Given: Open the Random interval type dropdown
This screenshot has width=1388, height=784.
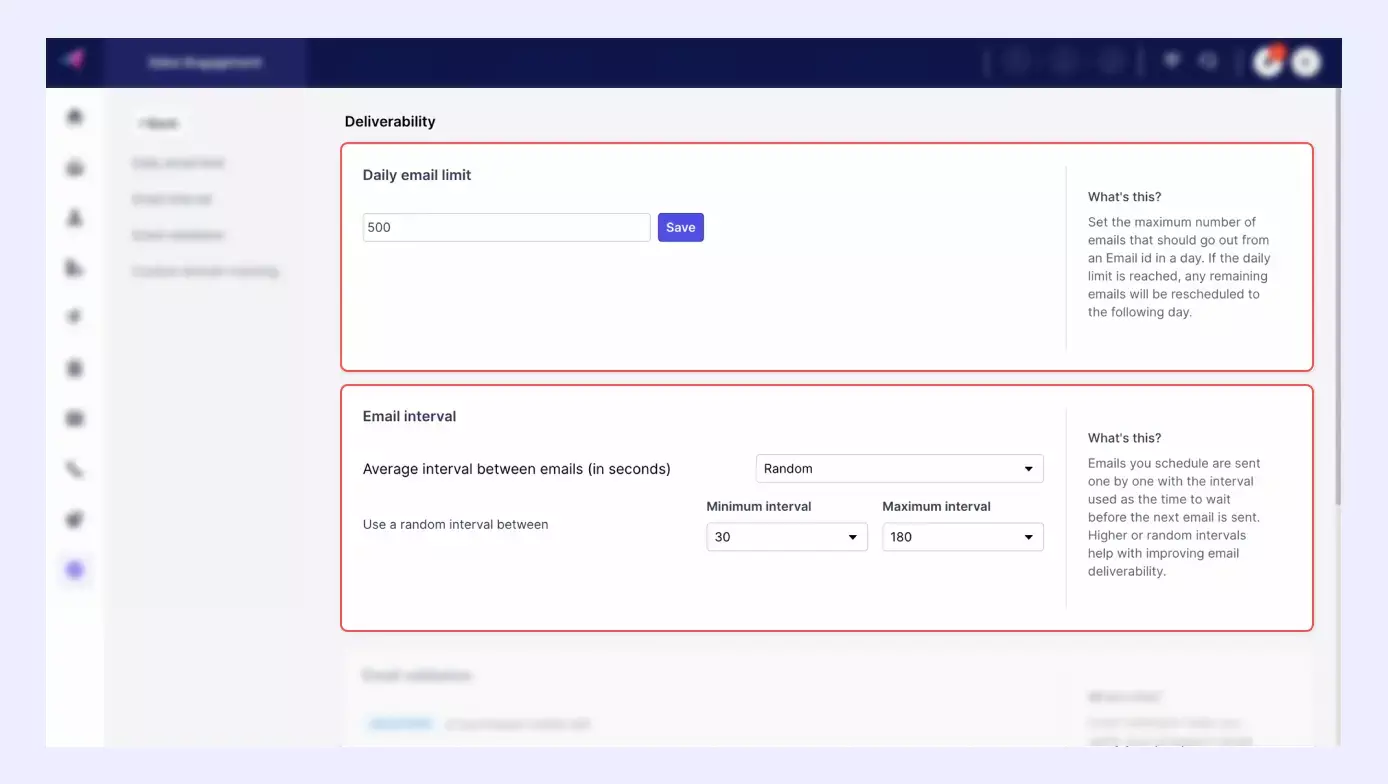Looking at the screenshot, I should pyautogui.click(x=899, y=468).
